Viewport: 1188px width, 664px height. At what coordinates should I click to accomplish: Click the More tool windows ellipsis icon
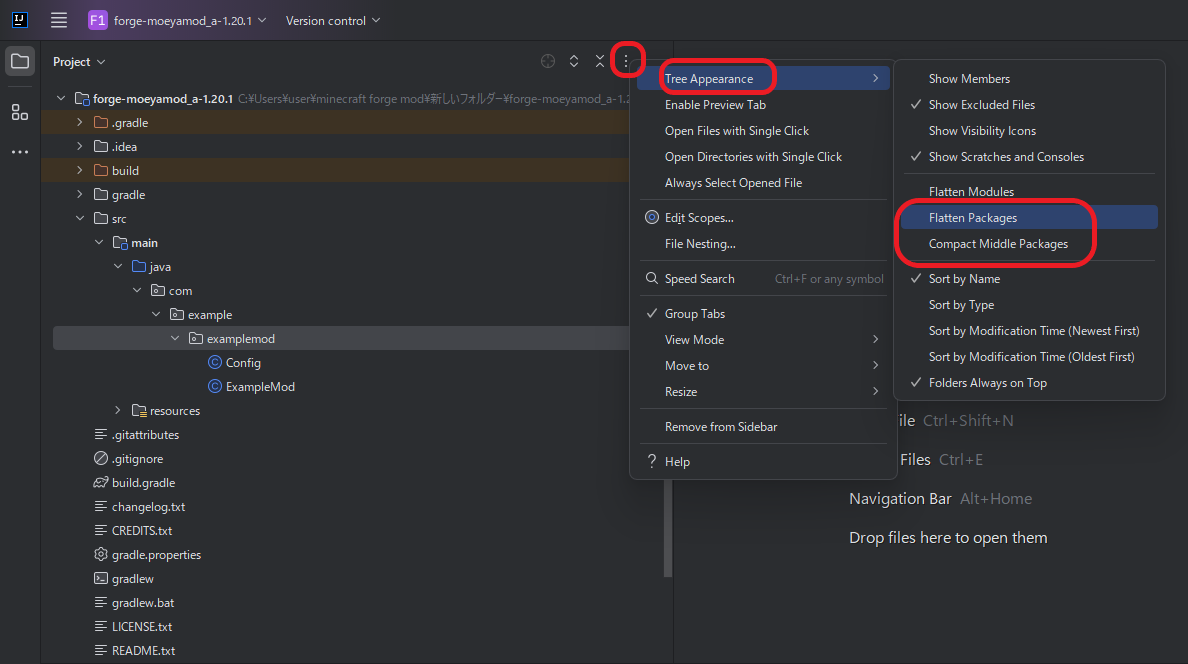(x=20, y=152)
